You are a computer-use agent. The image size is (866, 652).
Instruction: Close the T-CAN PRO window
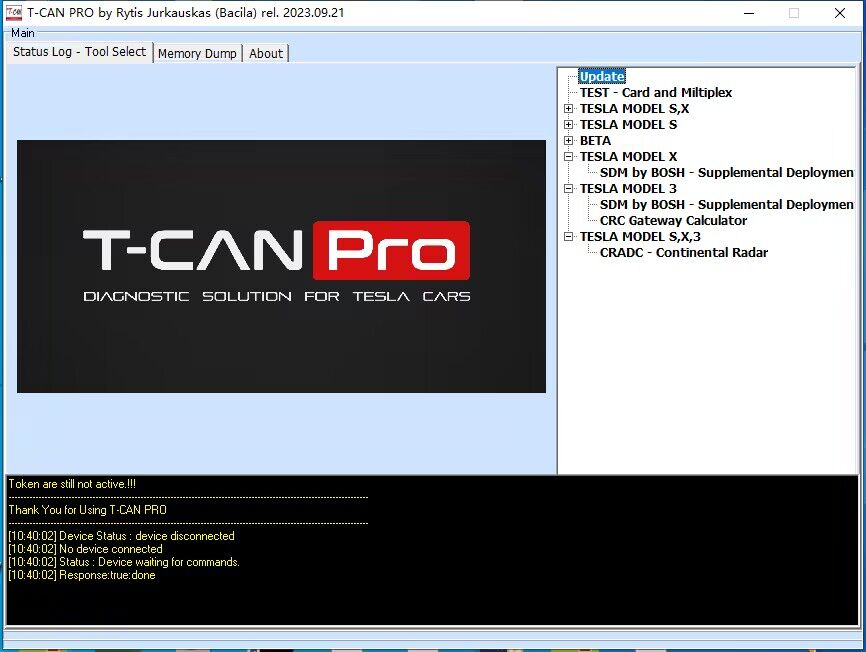[839, 13]
